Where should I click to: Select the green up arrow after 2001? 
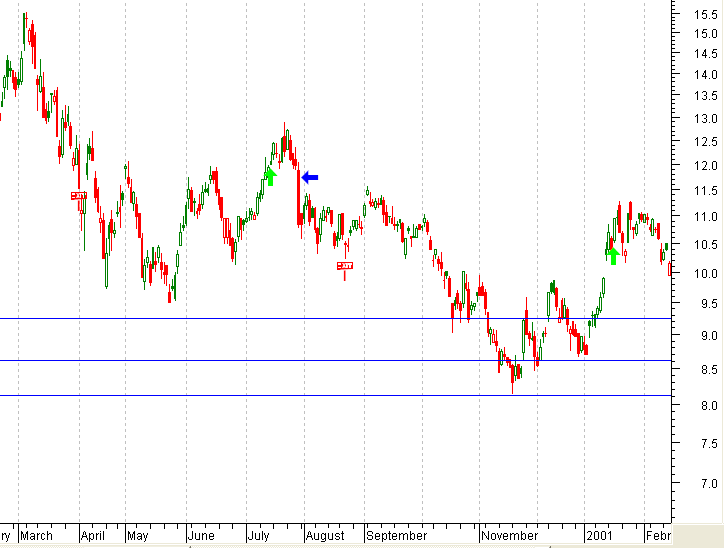[613, 256]
